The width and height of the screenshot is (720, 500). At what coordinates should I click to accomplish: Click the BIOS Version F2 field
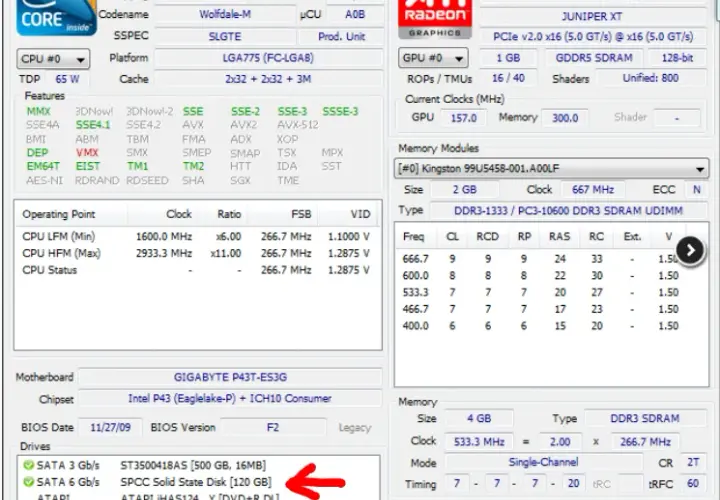pos(273,427)
